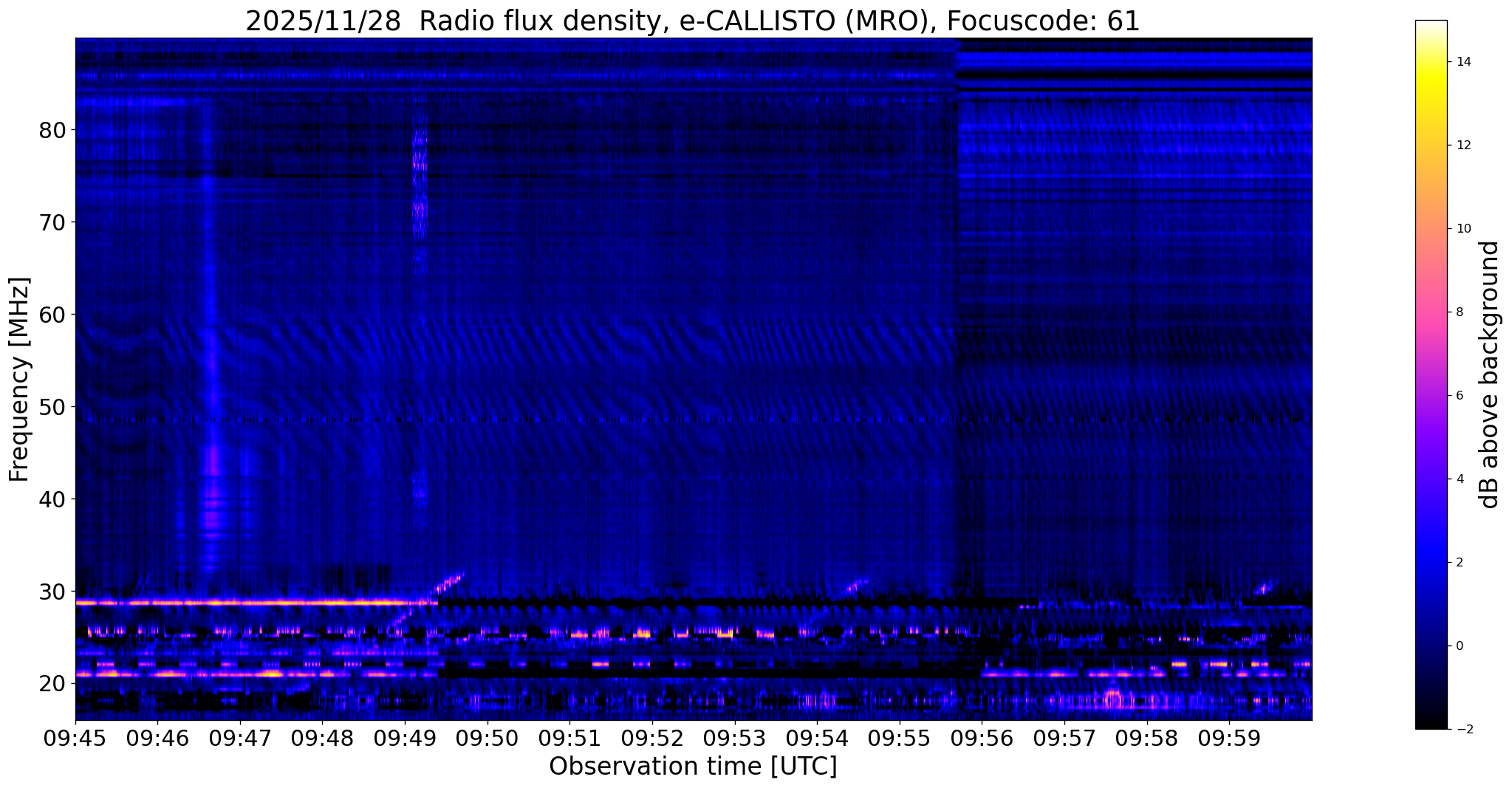Screen dimensions: 1512x788
Task: Select the 09:54 time tick label
Action: (x=817, y=739)
